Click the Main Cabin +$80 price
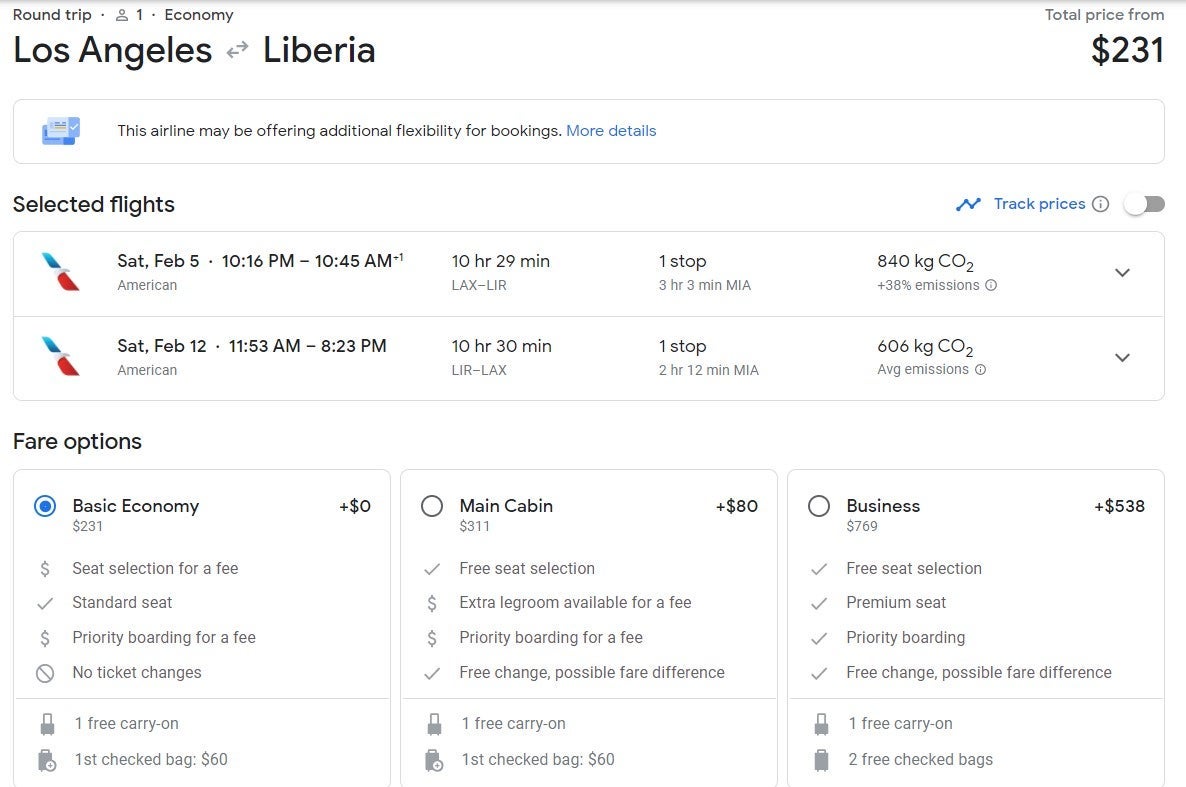This screenshot has height=787, width=1186. point(737,506)
